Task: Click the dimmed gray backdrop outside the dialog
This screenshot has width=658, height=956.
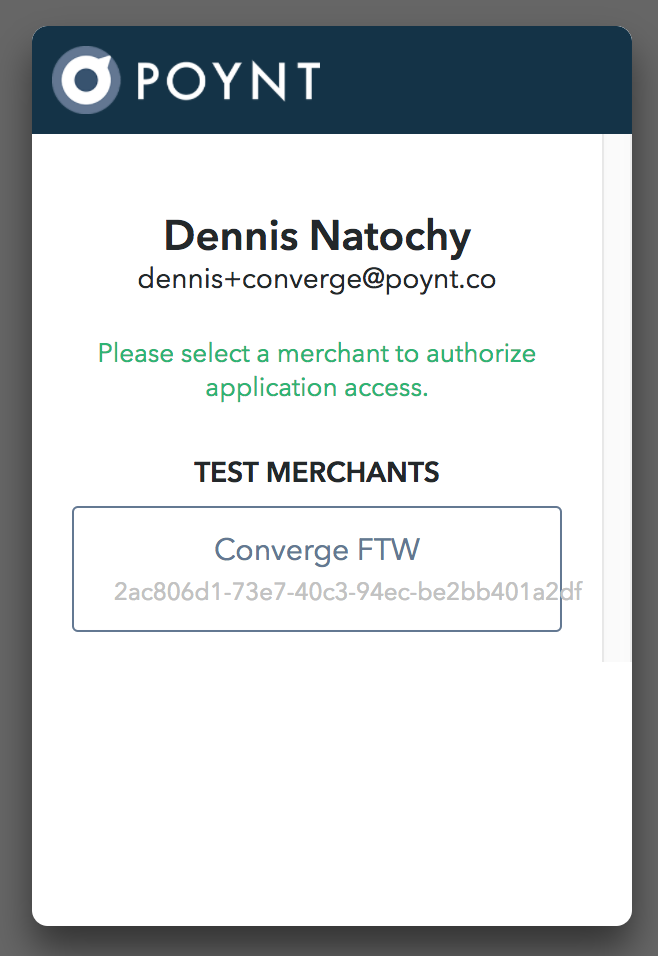Action: point(15,478)
